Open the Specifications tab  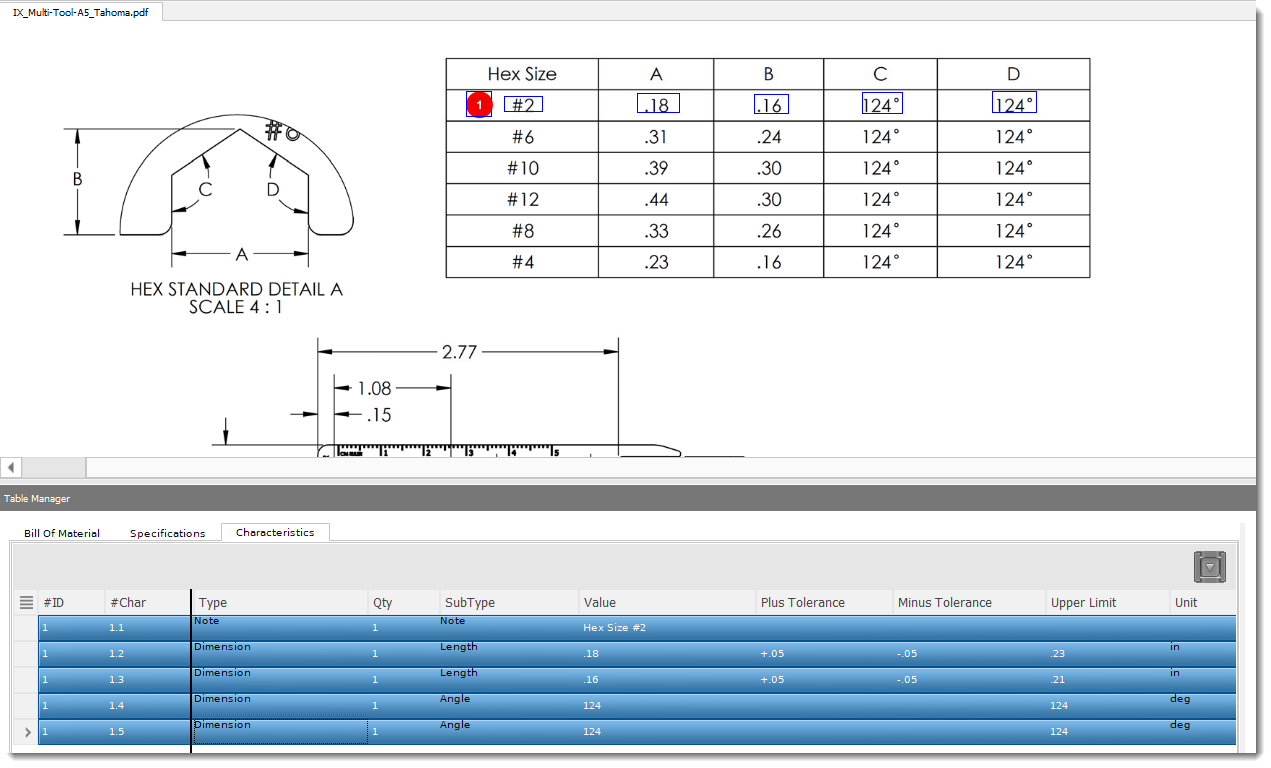167,532
